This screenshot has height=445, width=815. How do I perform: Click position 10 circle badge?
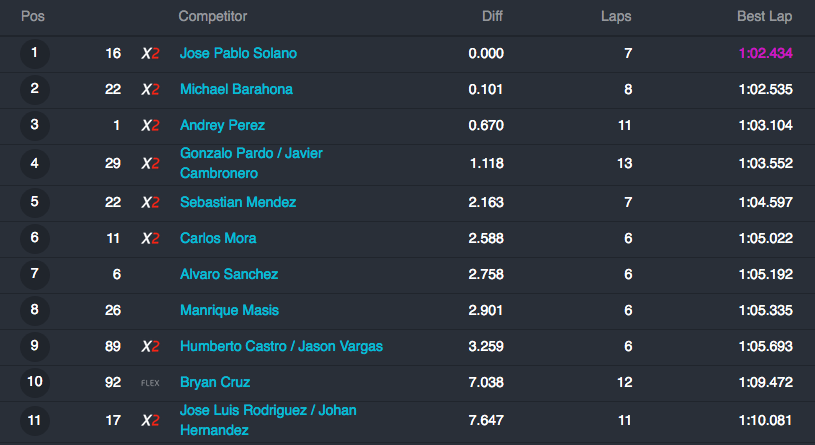[34, 382]
